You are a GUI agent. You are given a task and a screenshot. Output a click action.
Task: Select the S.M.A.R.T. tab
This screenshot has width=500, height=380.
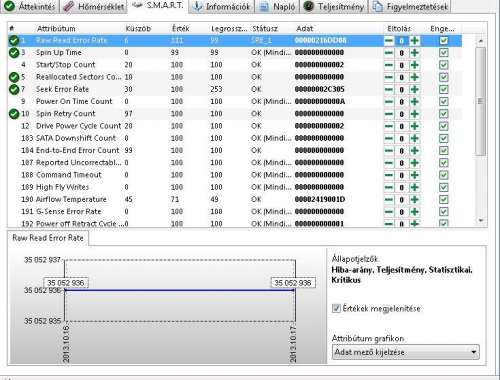click(x=158, y=6)
